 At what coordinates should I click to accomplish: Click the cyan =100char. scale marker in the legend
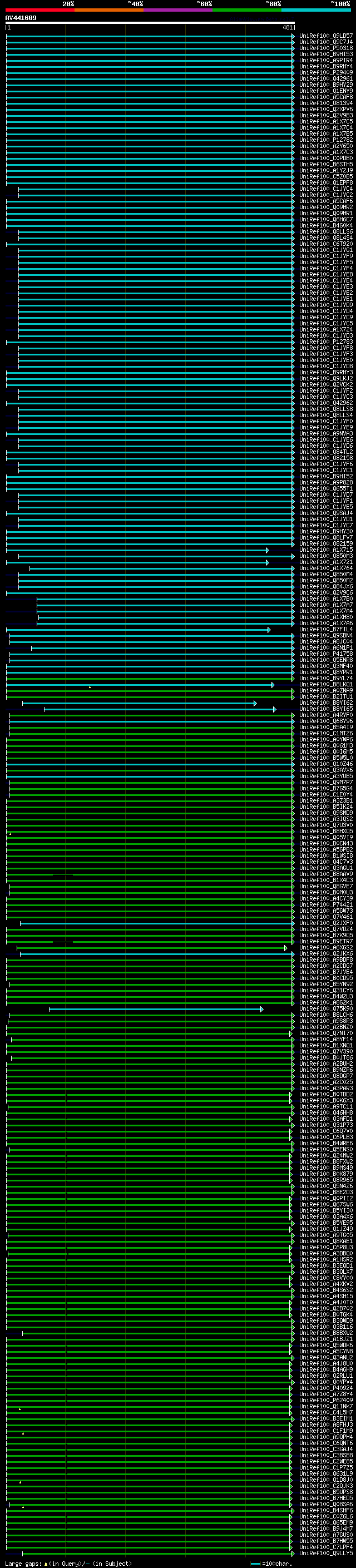pyautogui.click(x=255, y=1564)
